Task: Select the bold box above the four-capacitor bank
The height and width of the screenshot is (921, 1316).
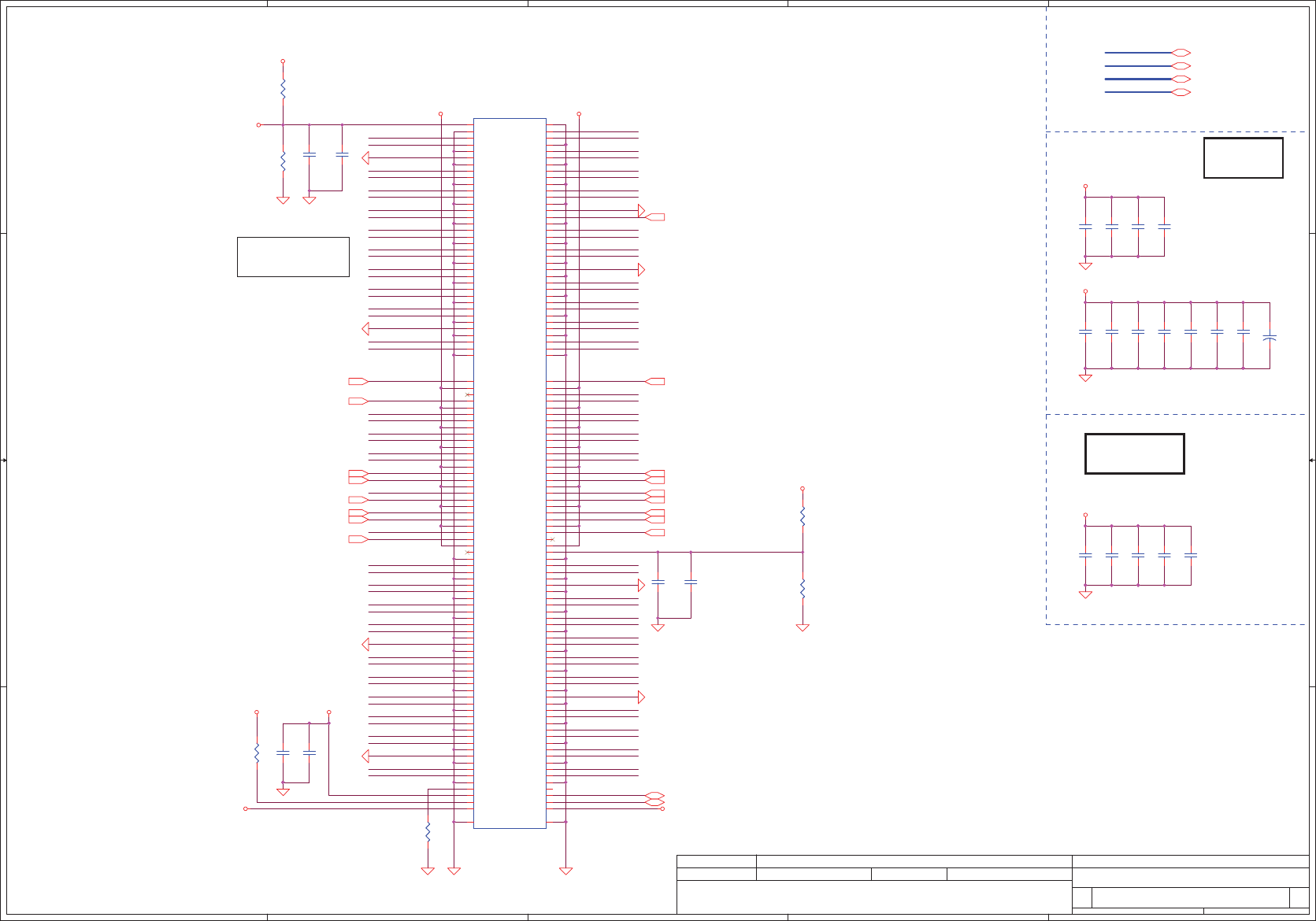Action: [x=1243, y=157]
